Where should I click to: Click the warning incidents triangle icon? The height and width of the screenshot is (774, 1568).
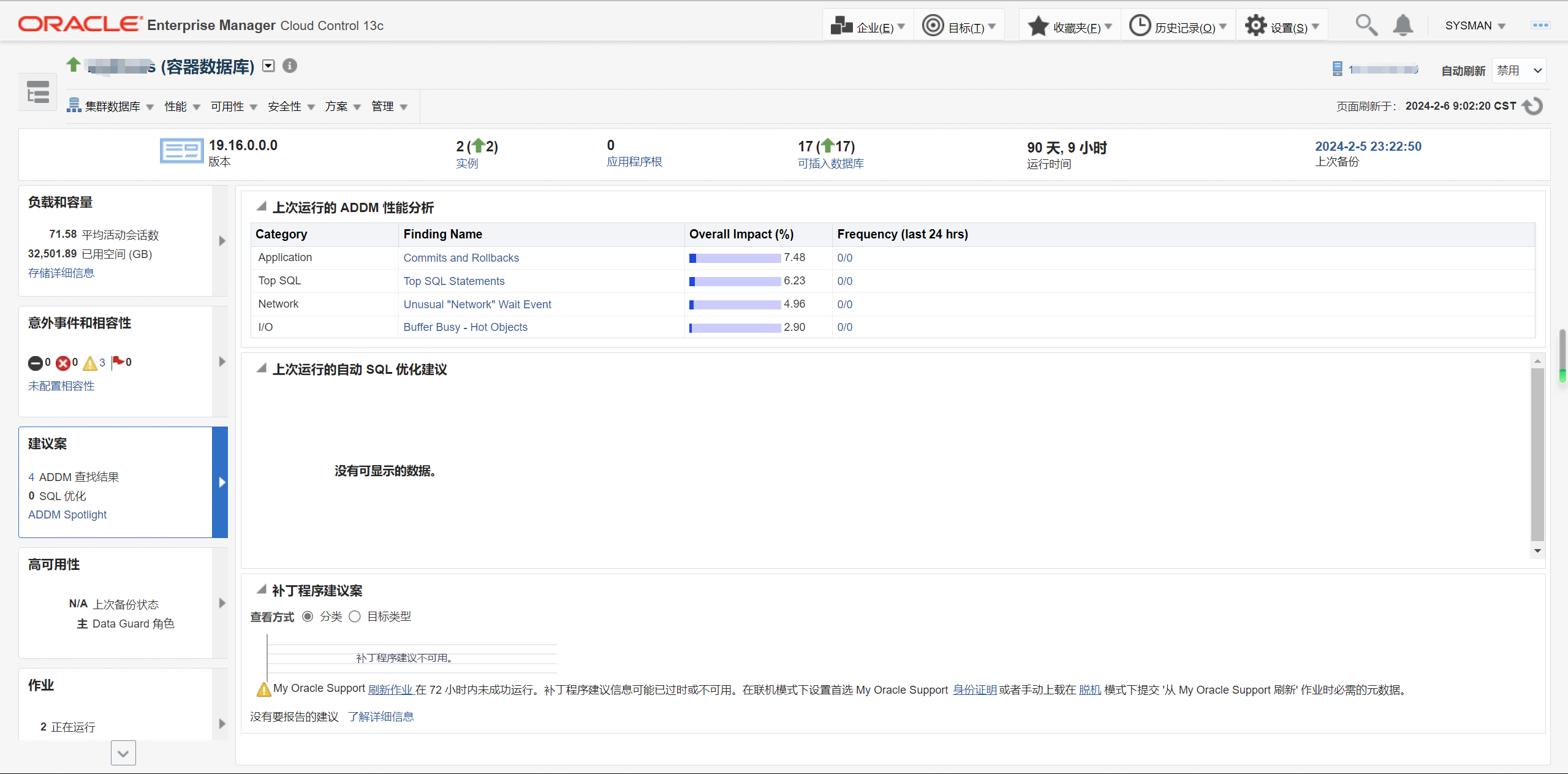point(90,363)
